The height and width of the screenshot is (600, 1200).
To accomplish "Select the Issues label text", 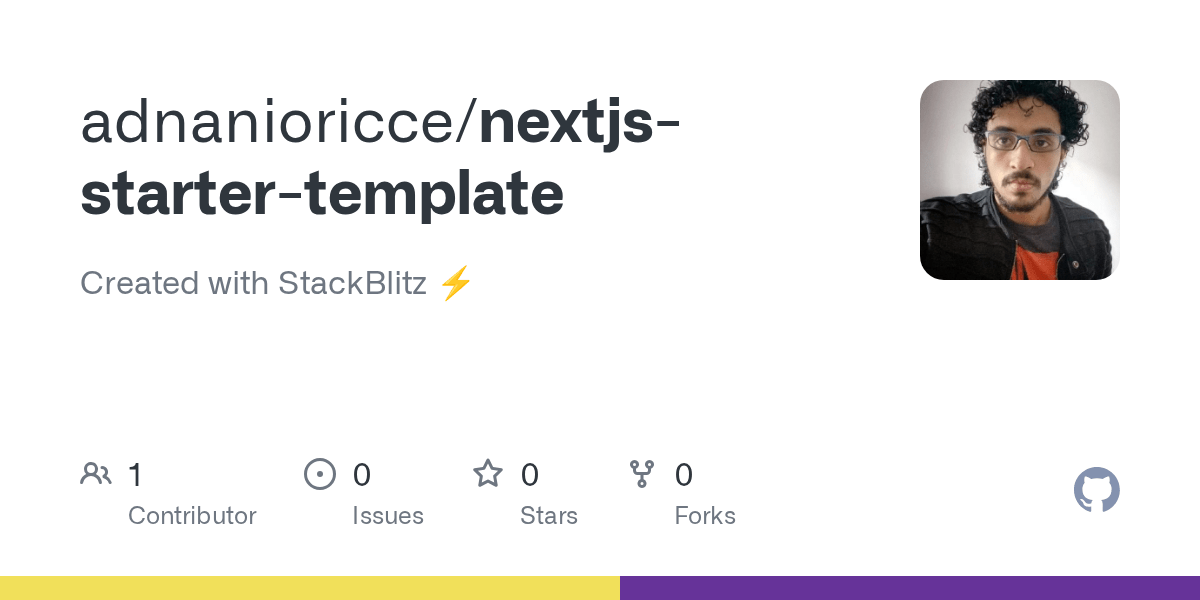I will 388,516.
